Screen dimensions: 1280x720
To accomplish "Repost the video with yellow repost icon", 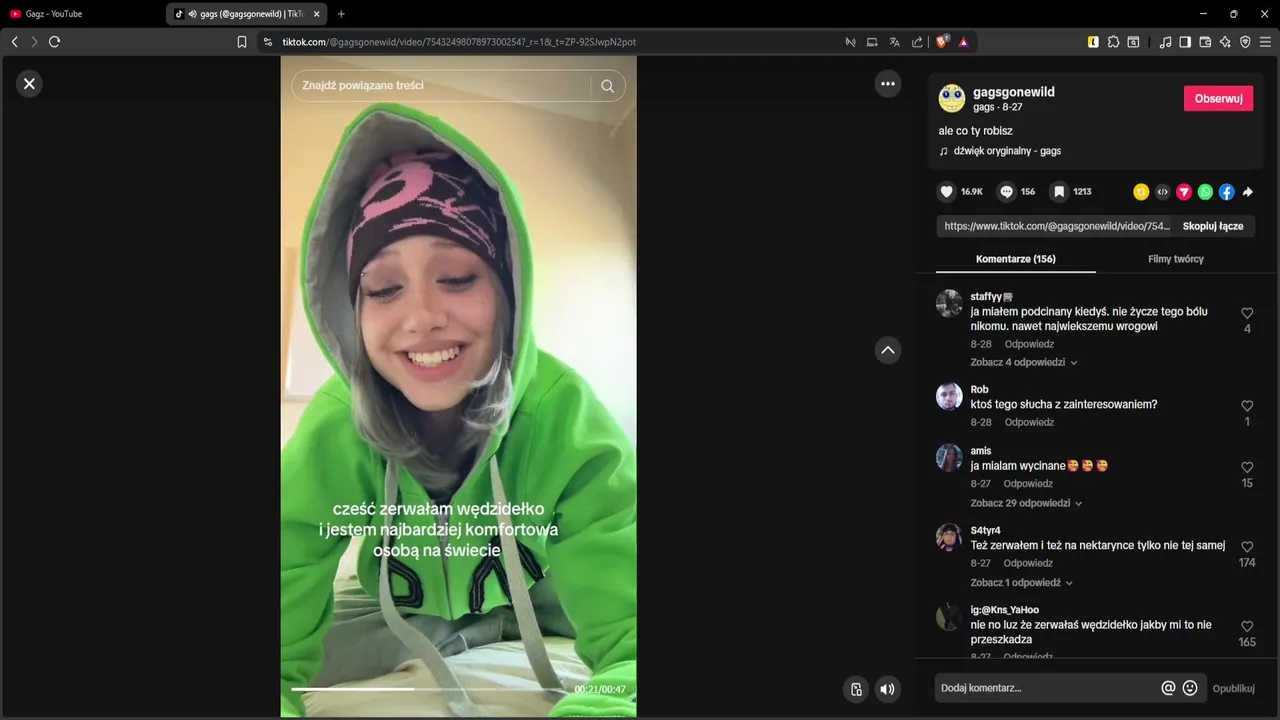I will [1141, 192].
